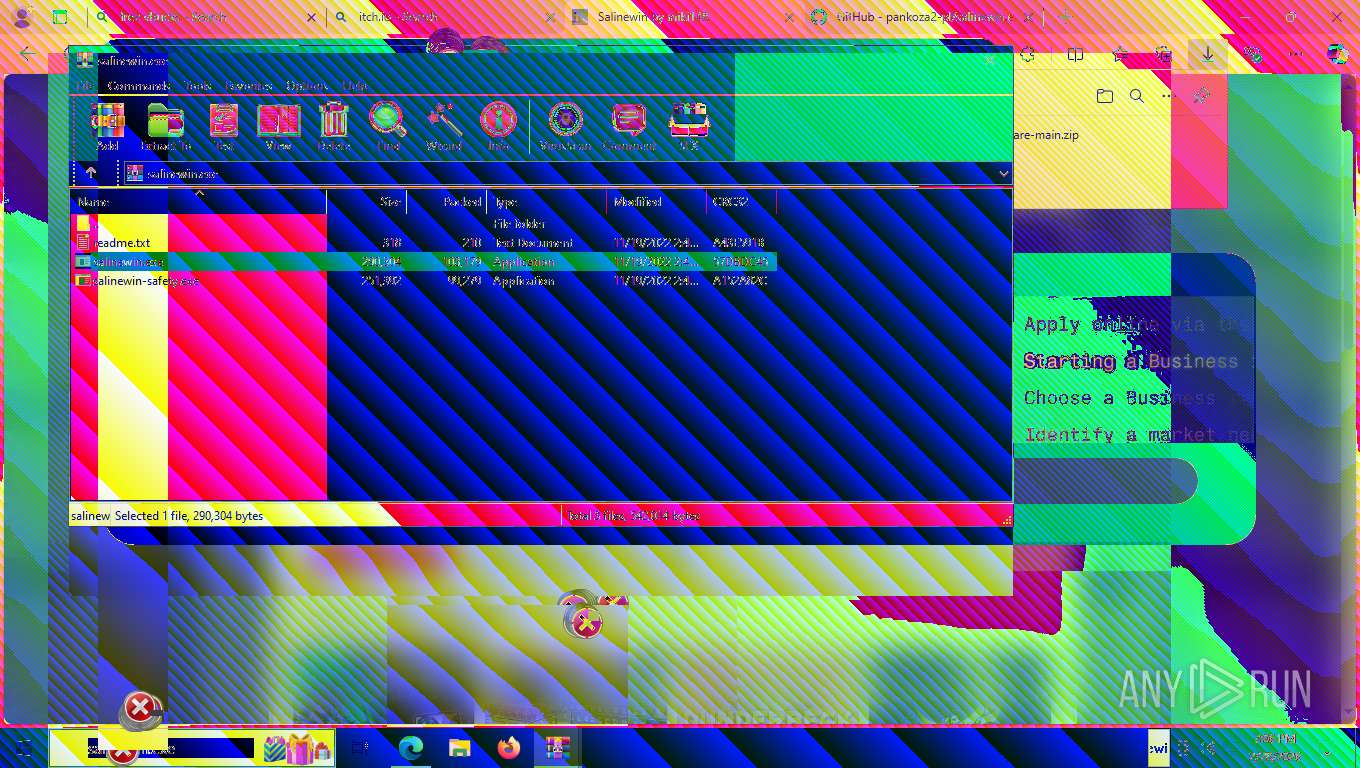The width and height of the screenshot is (1360, 768).
Task: Sort by the Type column header
Action: 547,202
